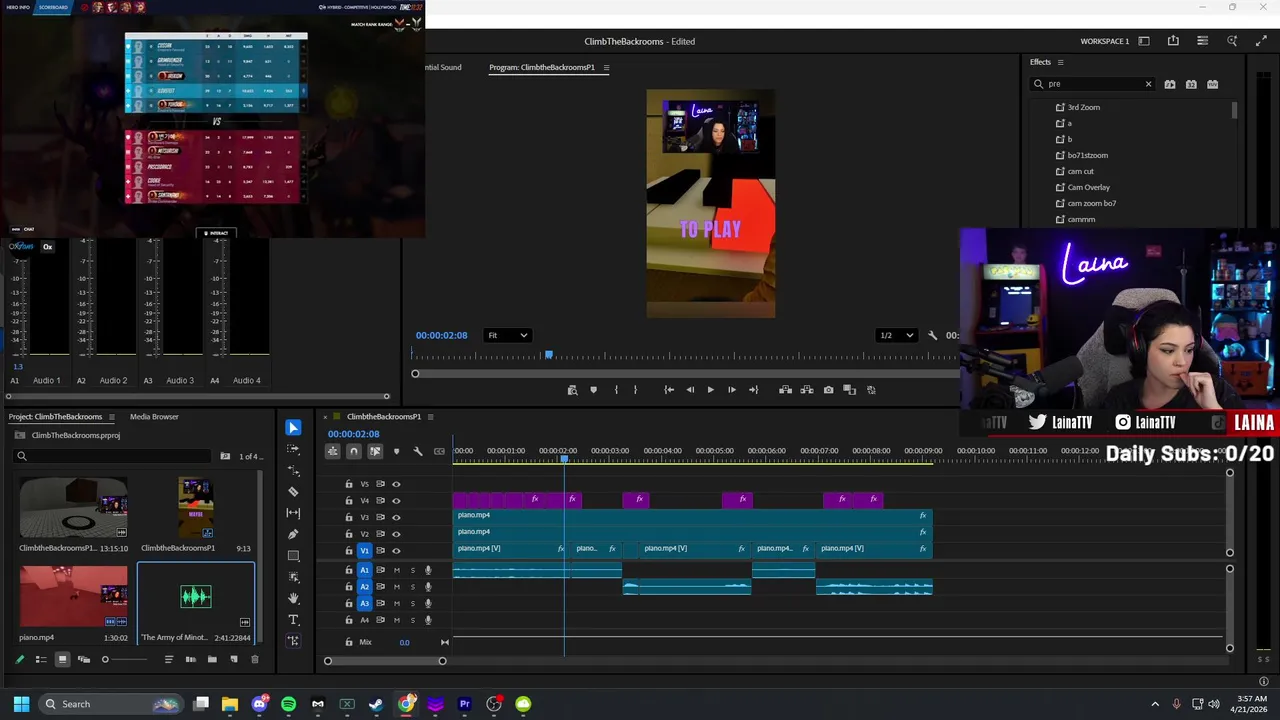This screenshot has height=720, width=1280.
Task: Solo audio track A2
Action: 412,587
